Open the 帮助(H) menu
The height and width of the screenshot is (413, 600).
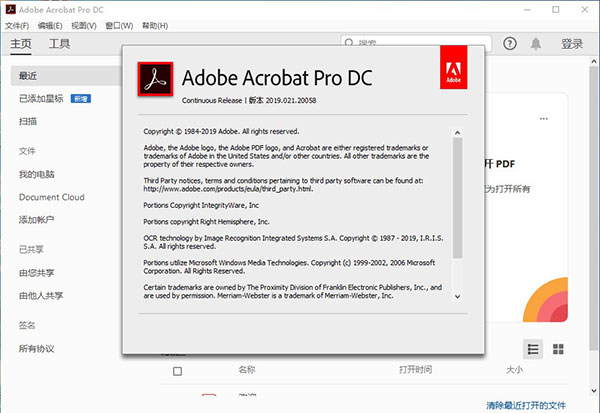(x=155, y=26)
